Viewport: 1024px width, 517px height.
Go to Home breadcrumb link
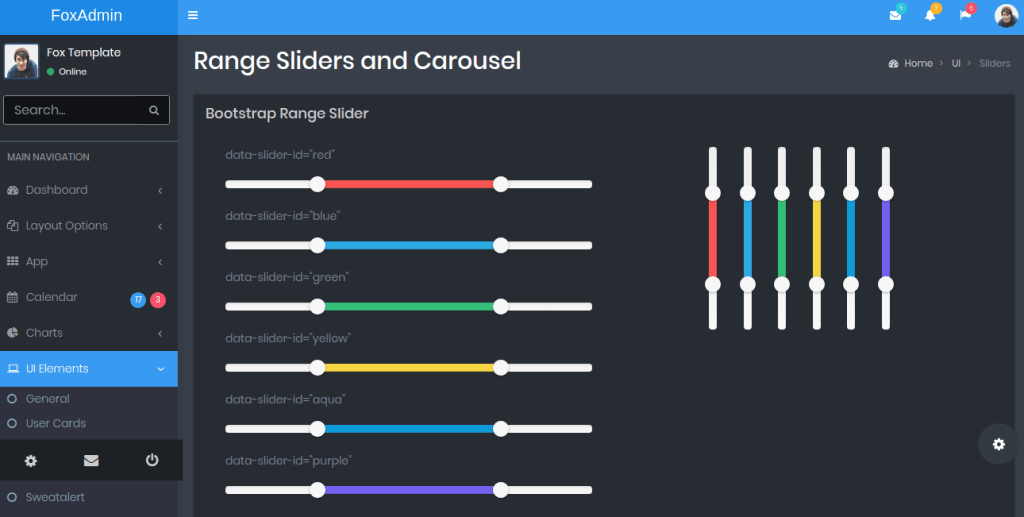[918, 63]
